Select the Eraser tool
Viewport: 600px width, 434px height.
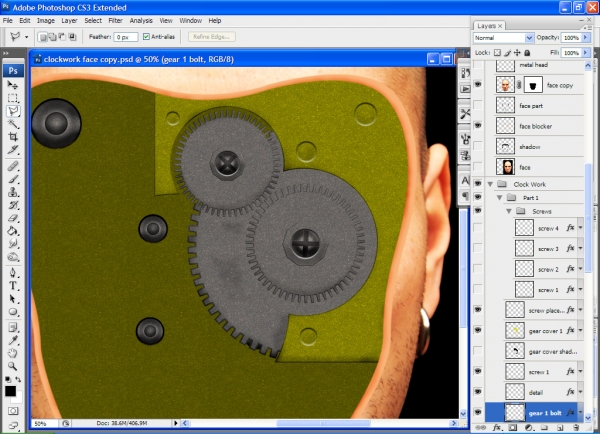pyautogui.click(x=13, y=218)
